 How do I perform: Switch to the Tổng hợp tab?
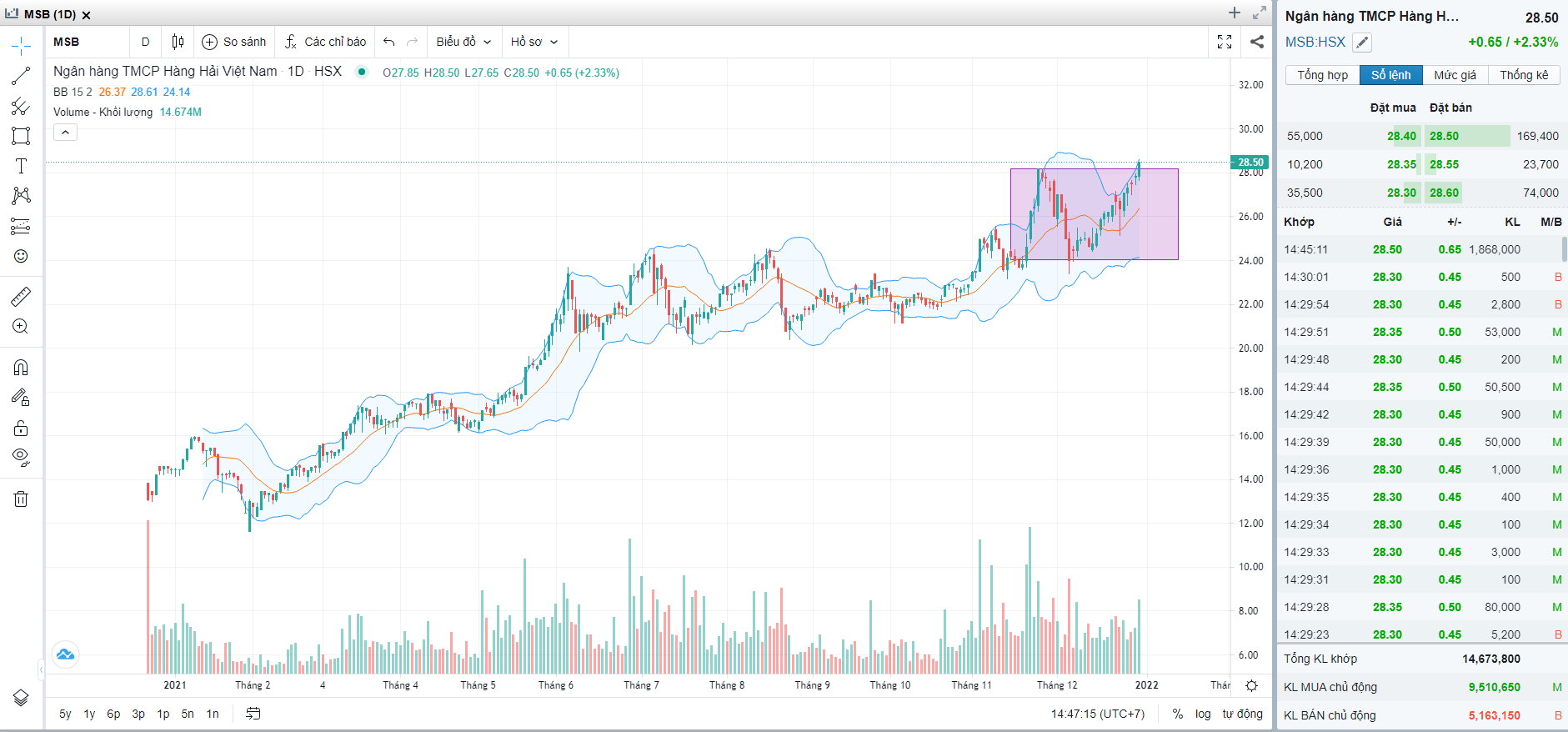pos(1322,75)
